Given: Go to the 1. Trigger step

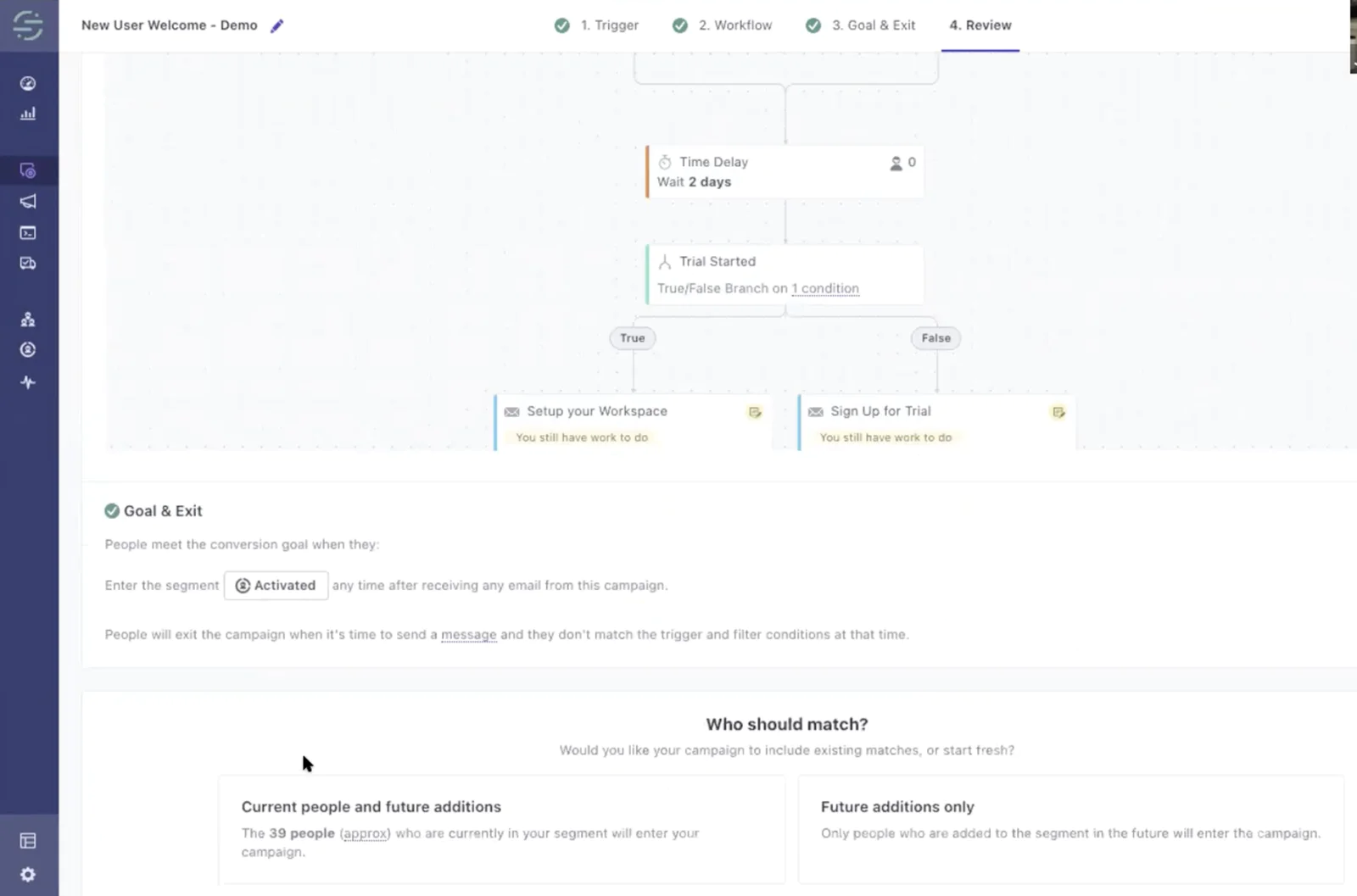Looking at the screenshot, I should 596,25.
